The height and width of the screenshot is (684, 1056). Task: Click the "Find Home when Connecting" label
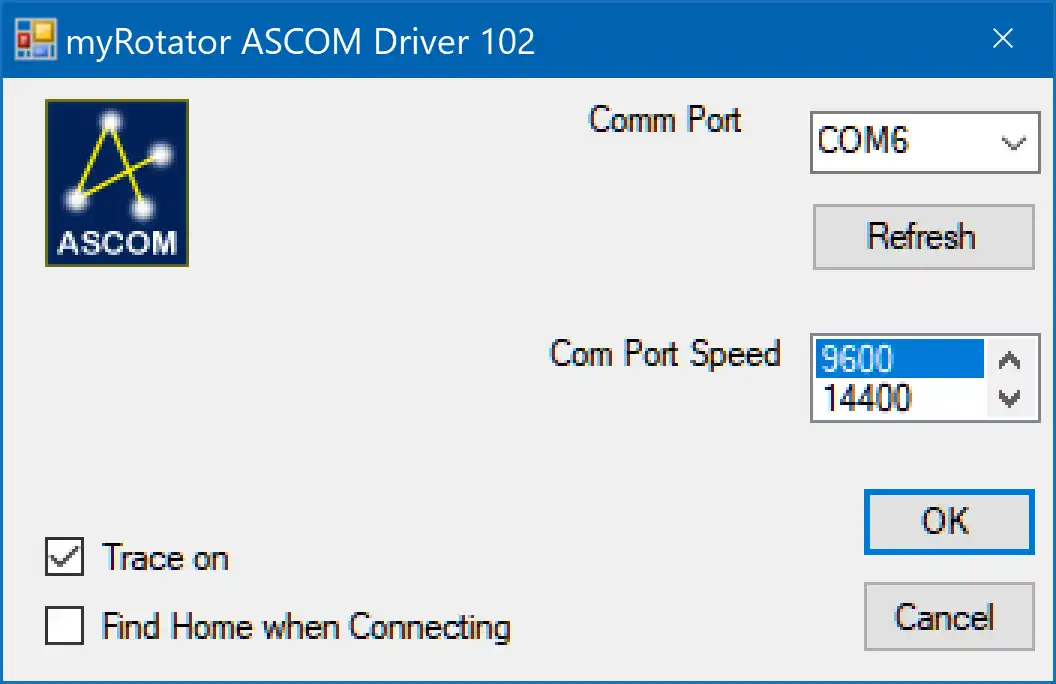point(306,627)
